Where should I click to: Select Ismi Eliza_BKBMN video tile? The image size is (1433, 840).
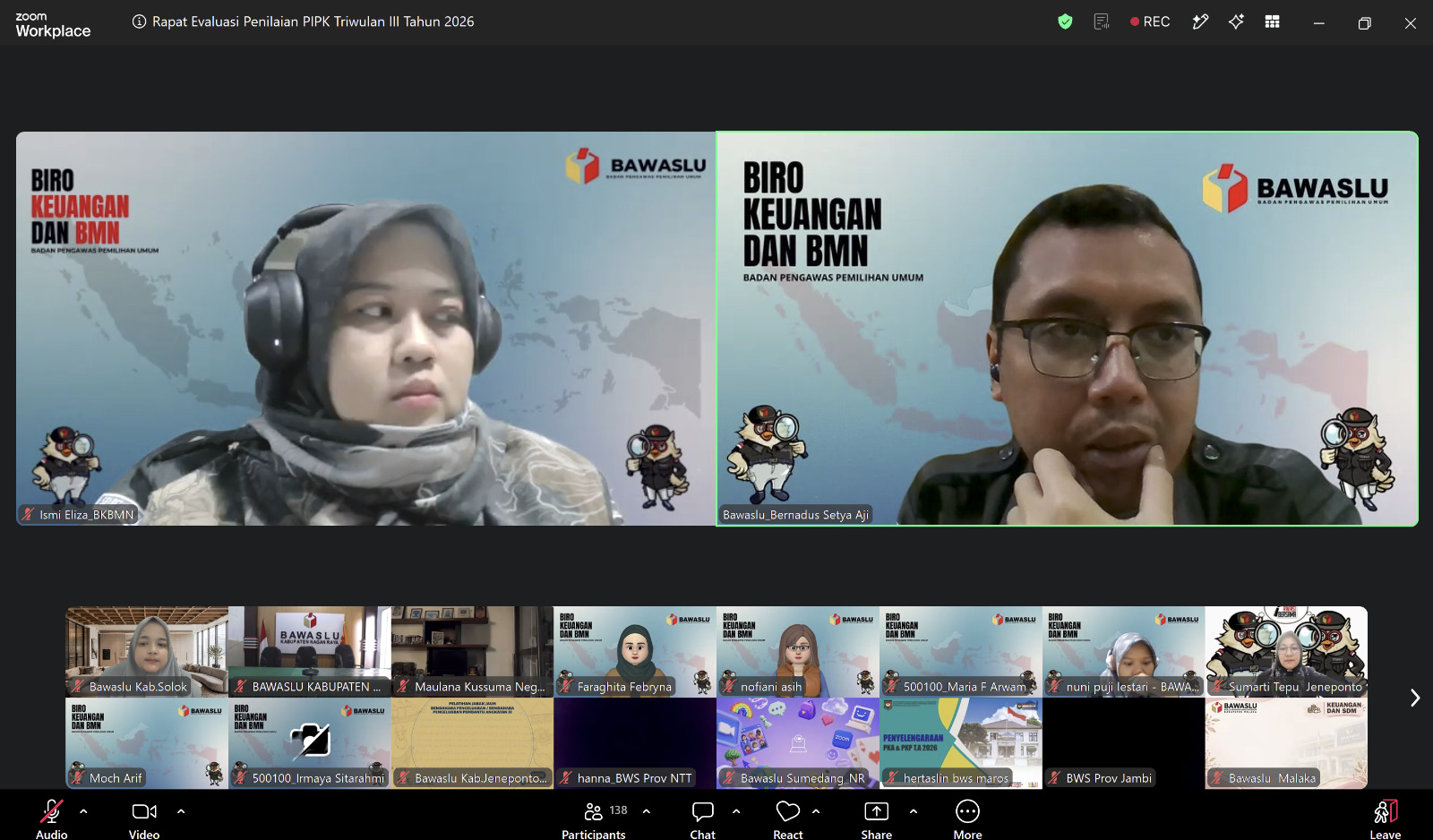point(366,329)
